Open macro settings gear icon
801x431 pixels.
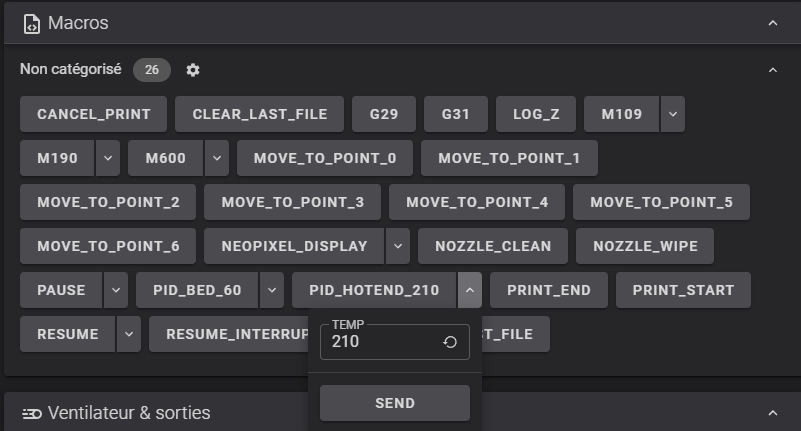(193, 70)
